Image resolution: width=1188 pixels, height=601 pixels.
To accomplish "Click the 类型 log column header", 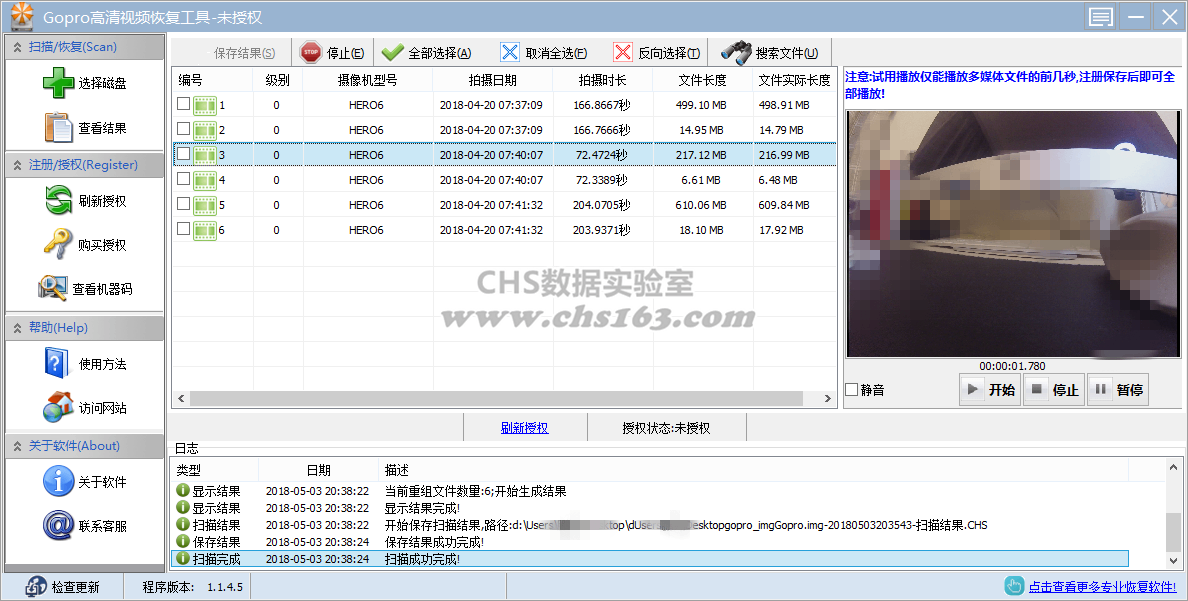I will click(x=214, y=470).
